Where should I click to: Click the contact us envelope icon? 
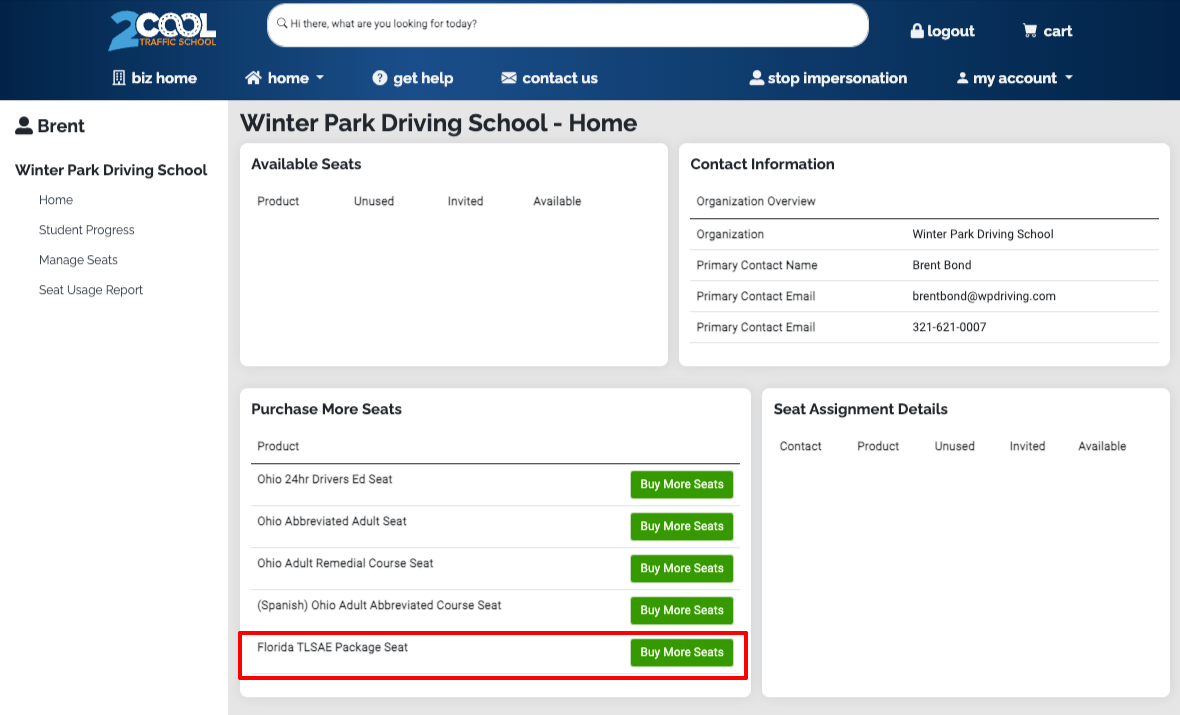tap(509, 78)
